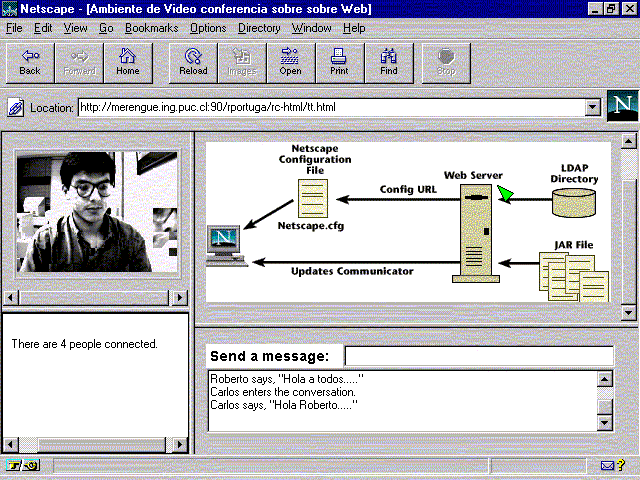Click the 'Updates Communicator' diagram label

pos(352,271)
